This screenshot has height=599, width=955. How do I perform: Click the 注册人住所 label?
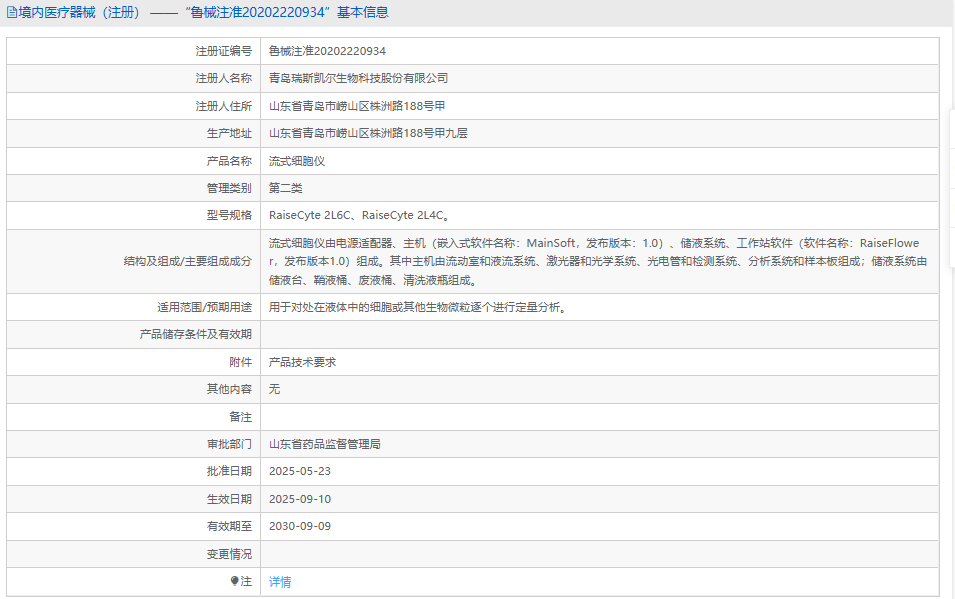click(224, 106)
